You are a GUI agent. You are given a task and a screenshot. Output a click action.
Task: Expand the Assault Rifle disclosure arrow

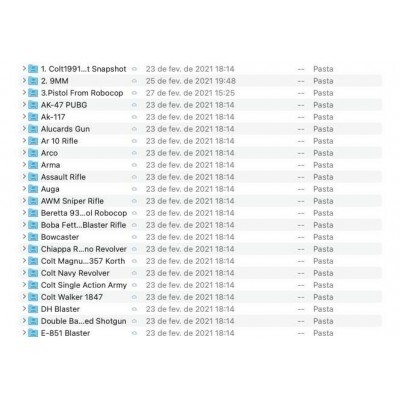[24, 177]
